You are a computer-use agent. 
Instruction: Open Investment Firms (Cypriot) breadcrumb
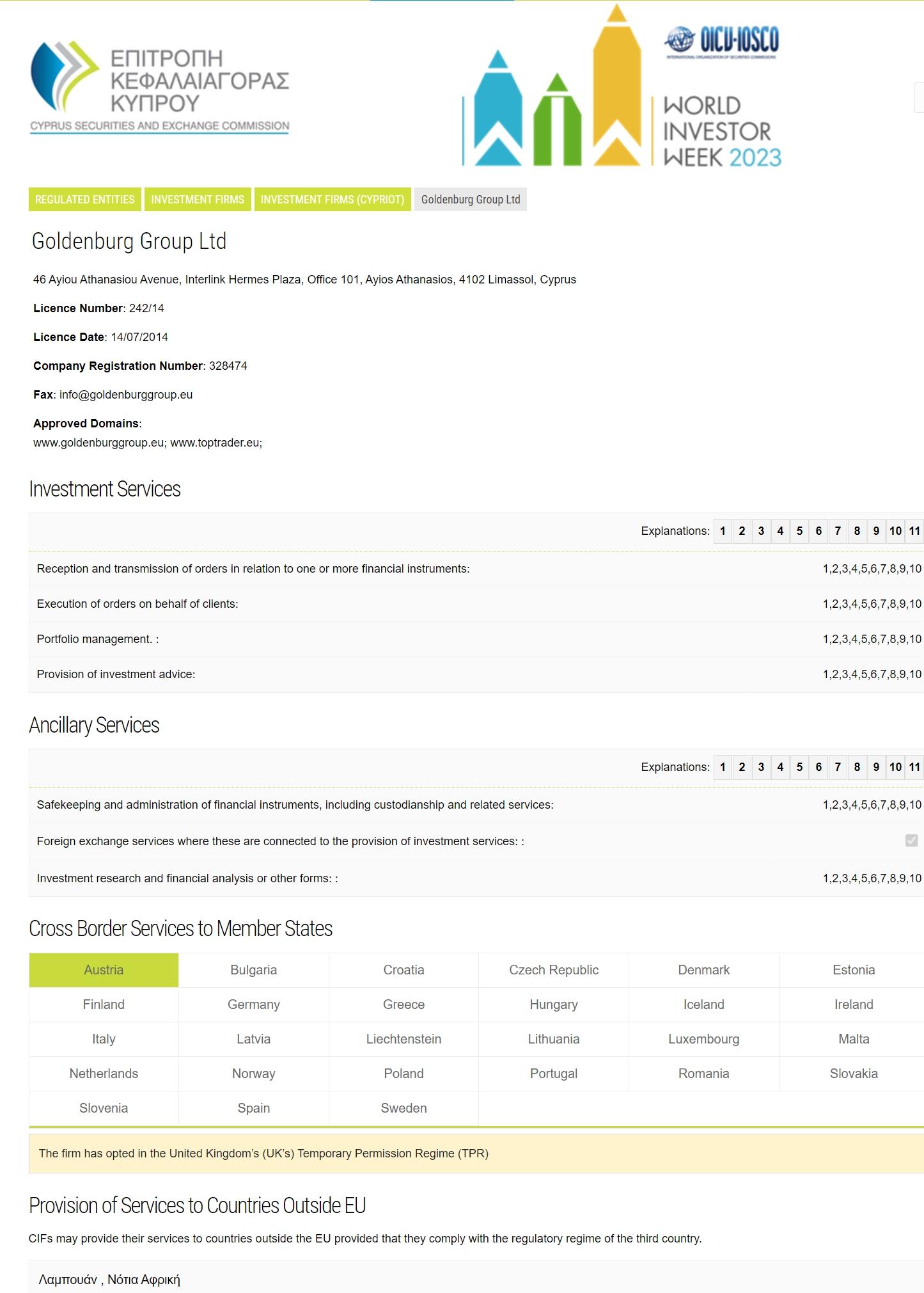click(x=333, y=200)
